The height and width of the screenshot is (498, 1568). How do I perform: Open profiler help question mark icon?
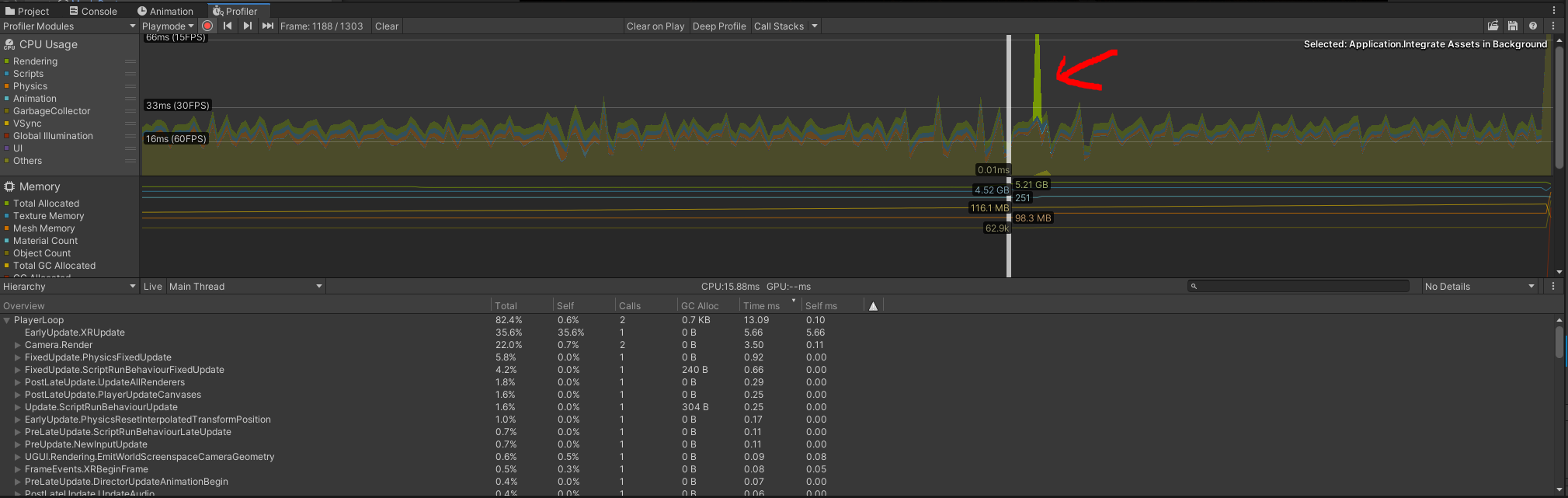(x=1533, y=26)
